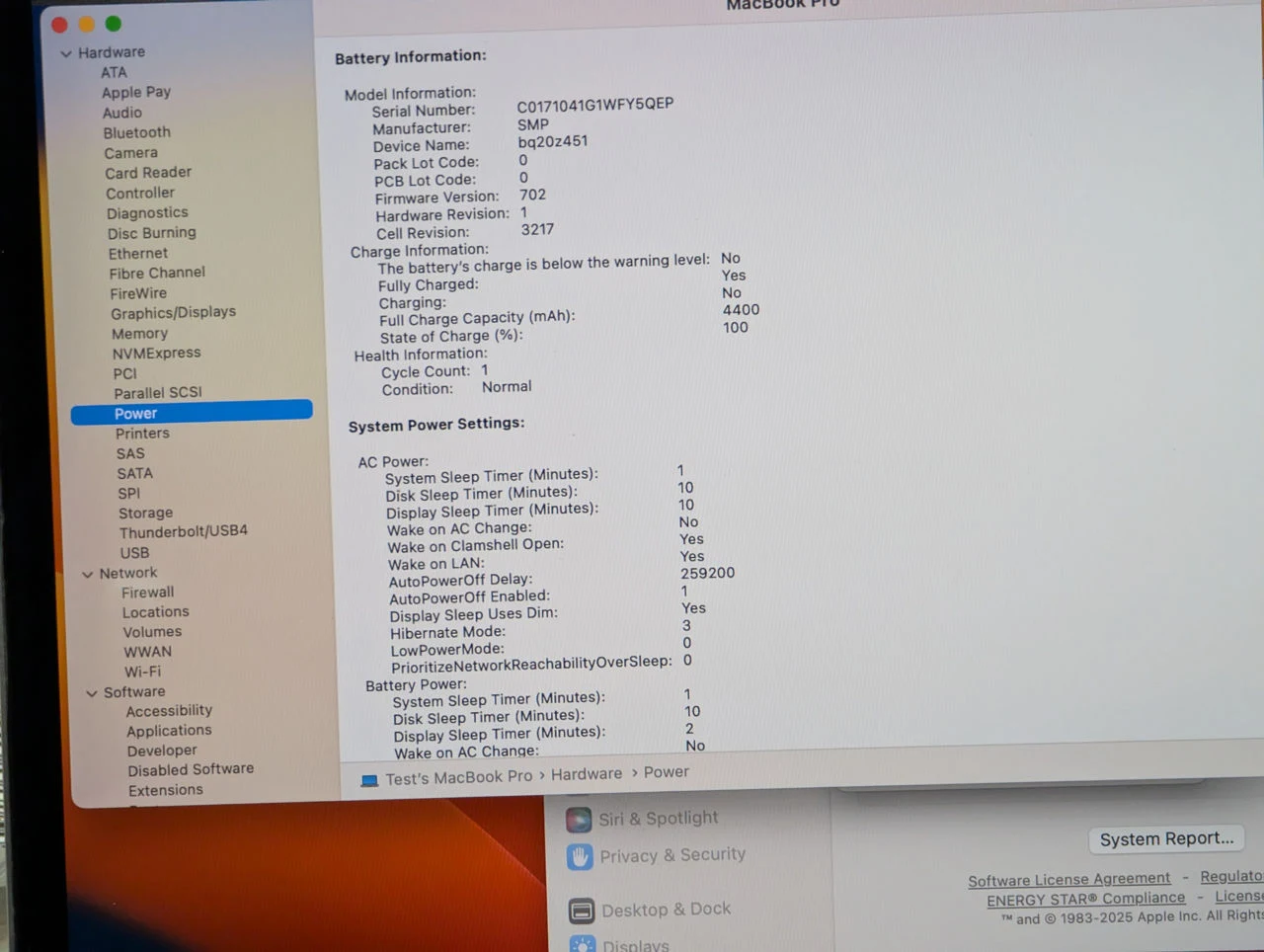The image size is (1264, 952).
Task: Select Bluetooth in the sidebar
Action: tap(137, 132)
